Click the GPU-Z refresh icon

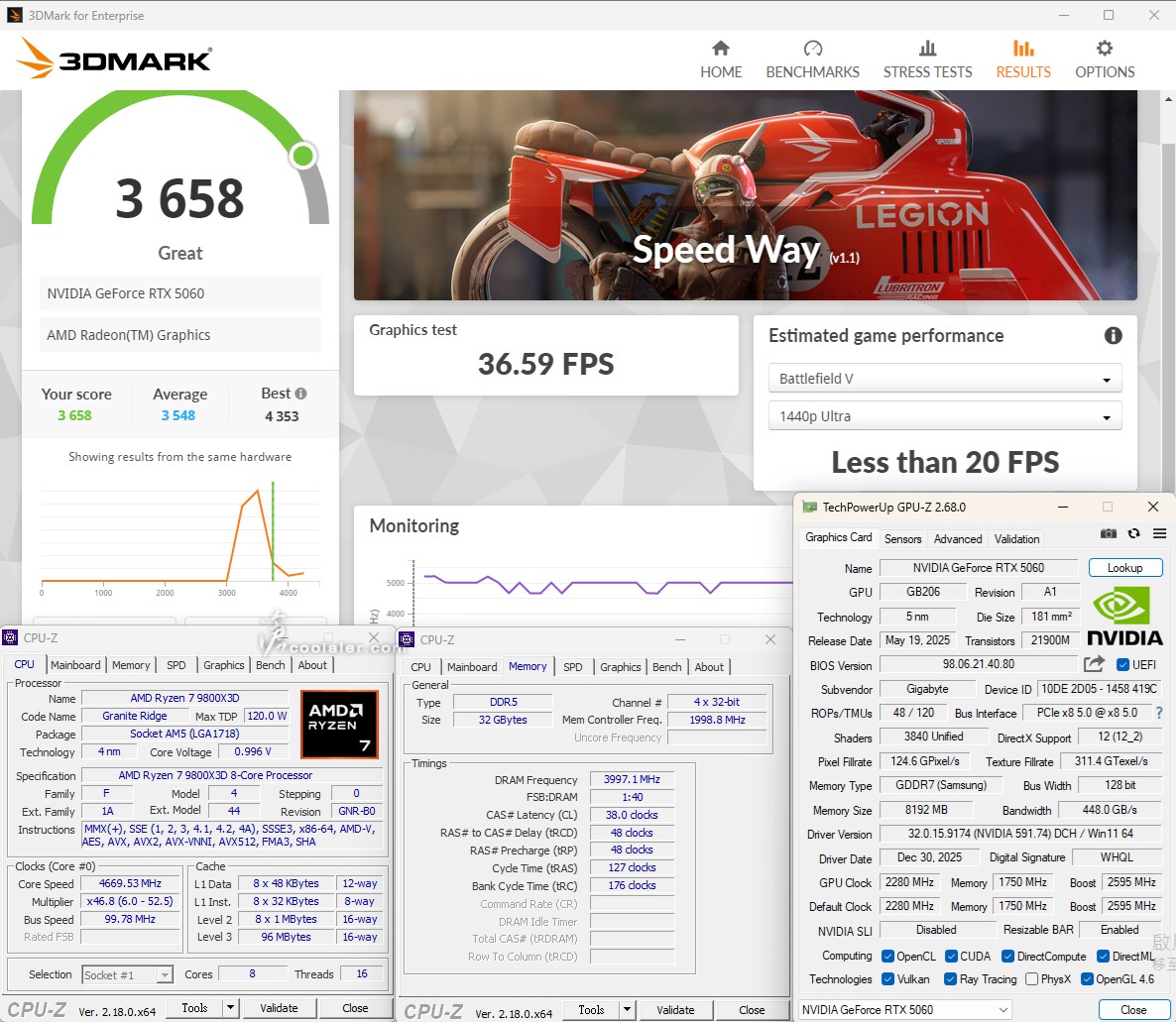coord(1134,534)
